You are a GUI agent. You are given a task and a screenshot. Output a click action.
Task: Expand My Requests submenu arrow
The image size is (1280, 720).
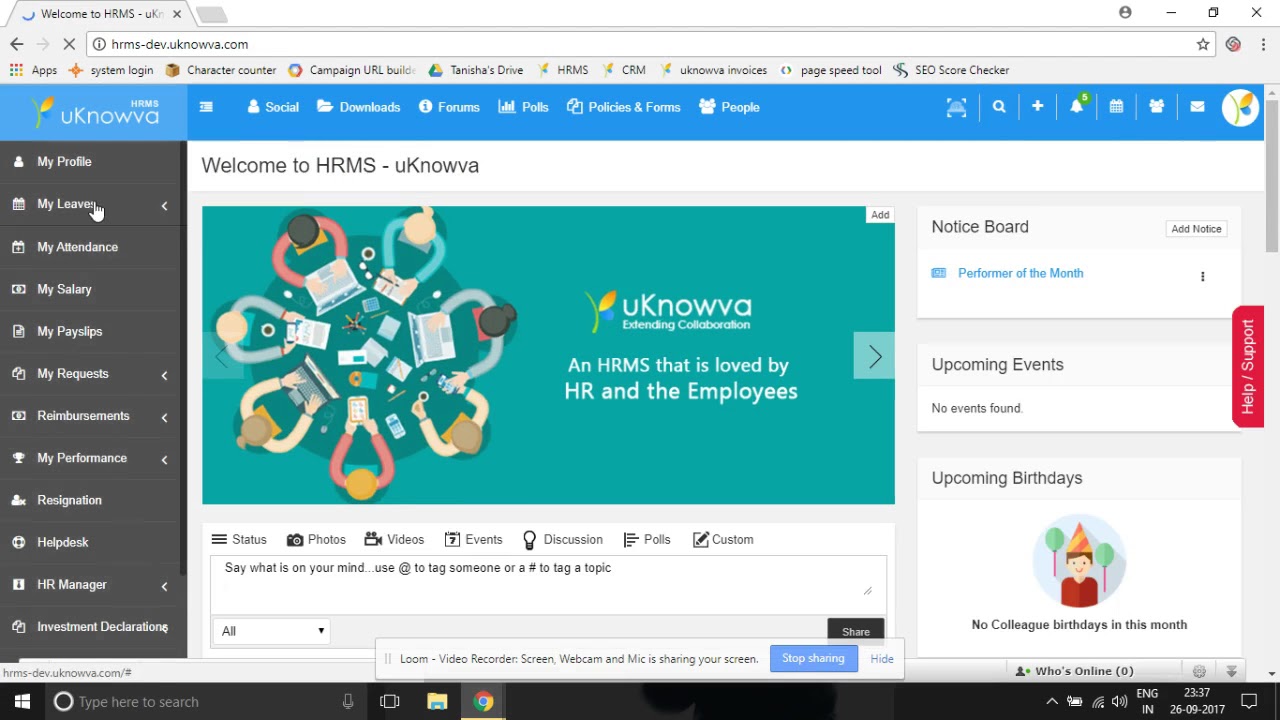164,375
